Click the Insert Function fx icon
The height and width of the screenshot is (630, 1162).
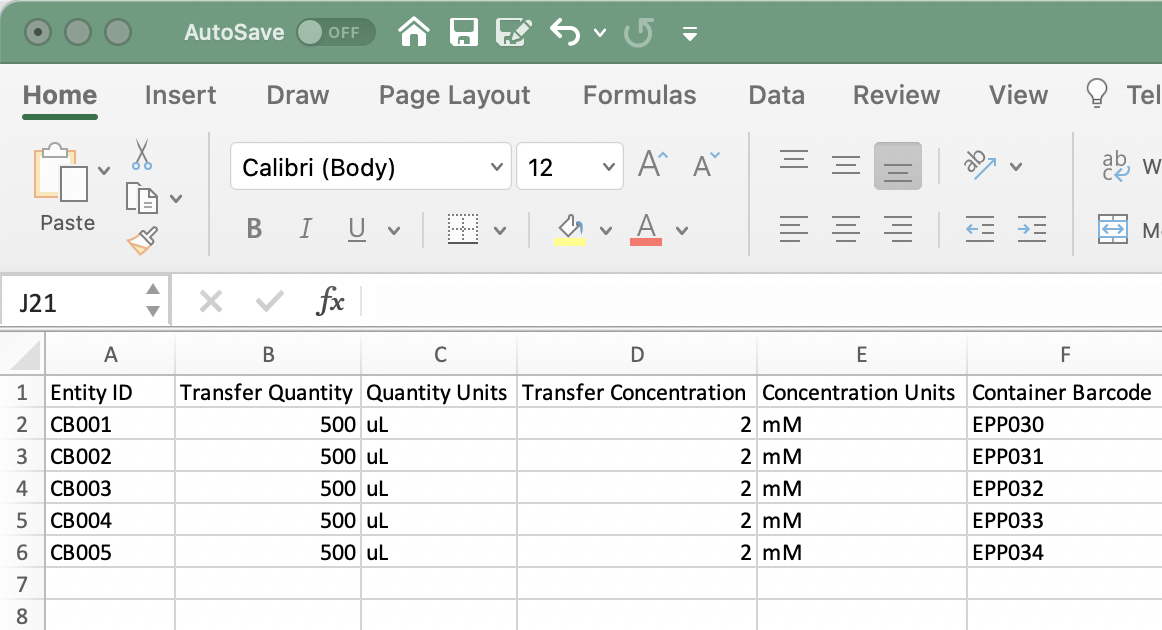(x=331, y=301)
